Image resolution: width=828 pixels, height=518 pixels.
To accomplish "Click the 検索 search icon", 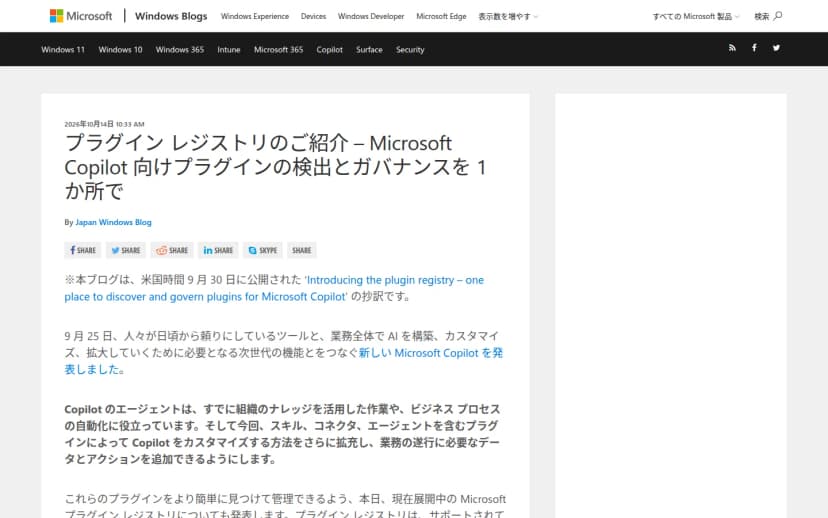I will [768, 16].
